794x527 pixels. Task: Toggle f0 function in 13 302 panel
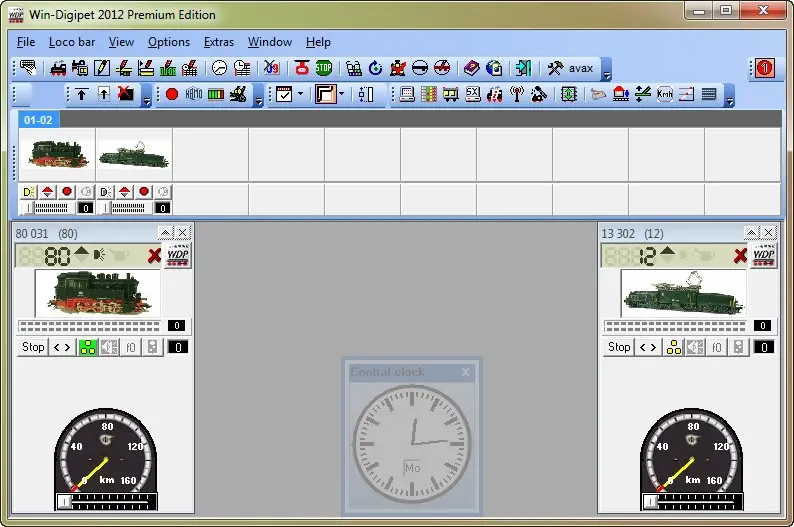point(717,347)
